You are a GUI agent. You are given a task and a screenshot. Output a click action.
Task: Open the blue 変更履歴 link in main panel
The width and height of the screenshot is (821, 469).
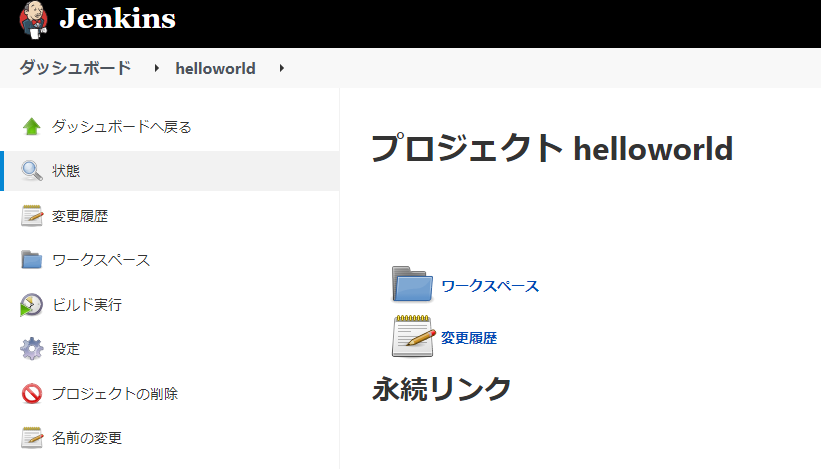(x=469, y=338)
